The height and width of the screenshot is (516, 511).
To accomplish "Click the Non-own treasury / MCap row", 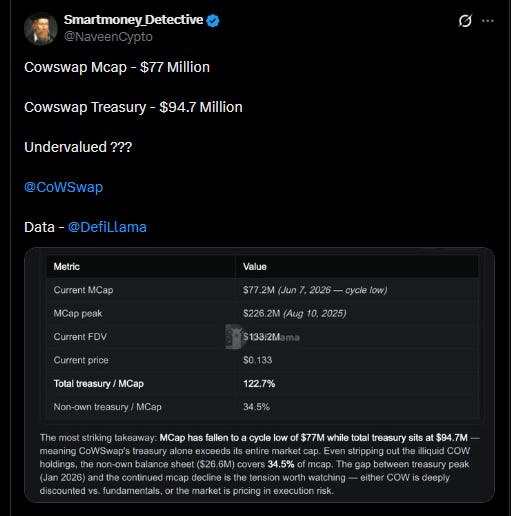I will click(262, 407).
